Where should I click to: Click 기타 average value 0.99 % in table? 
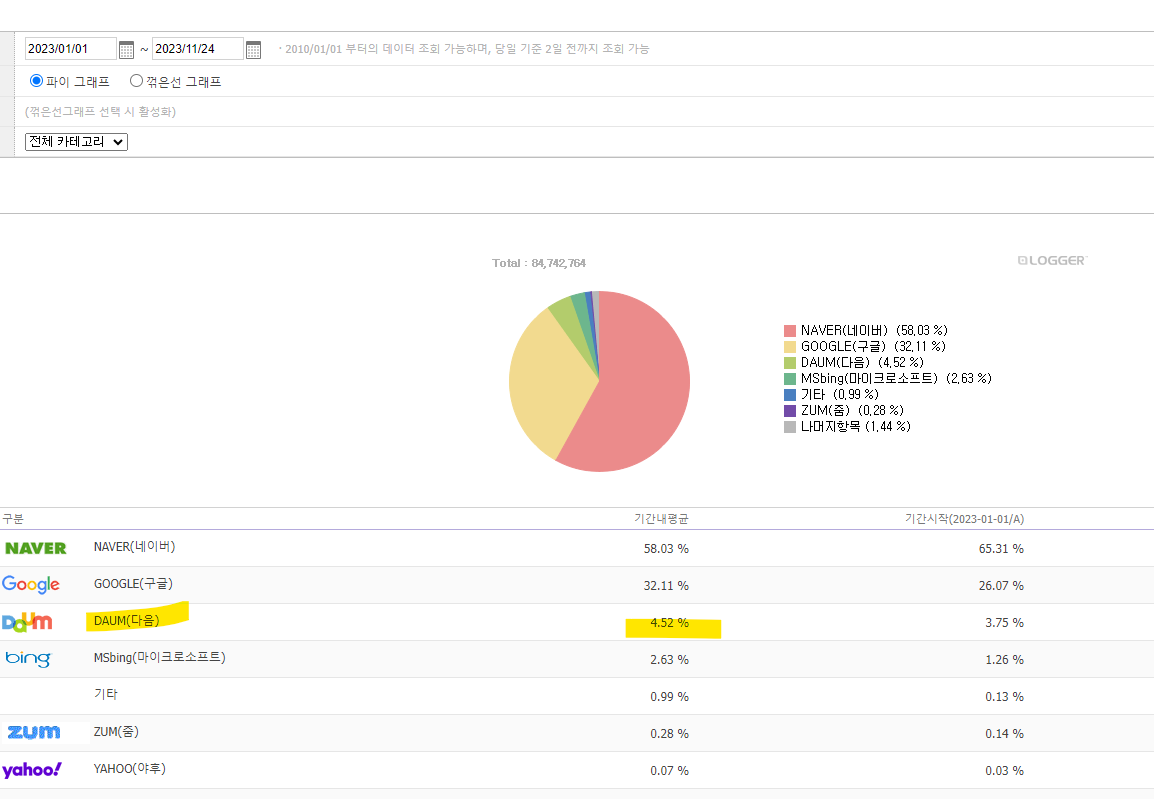[x=670, y=697]
